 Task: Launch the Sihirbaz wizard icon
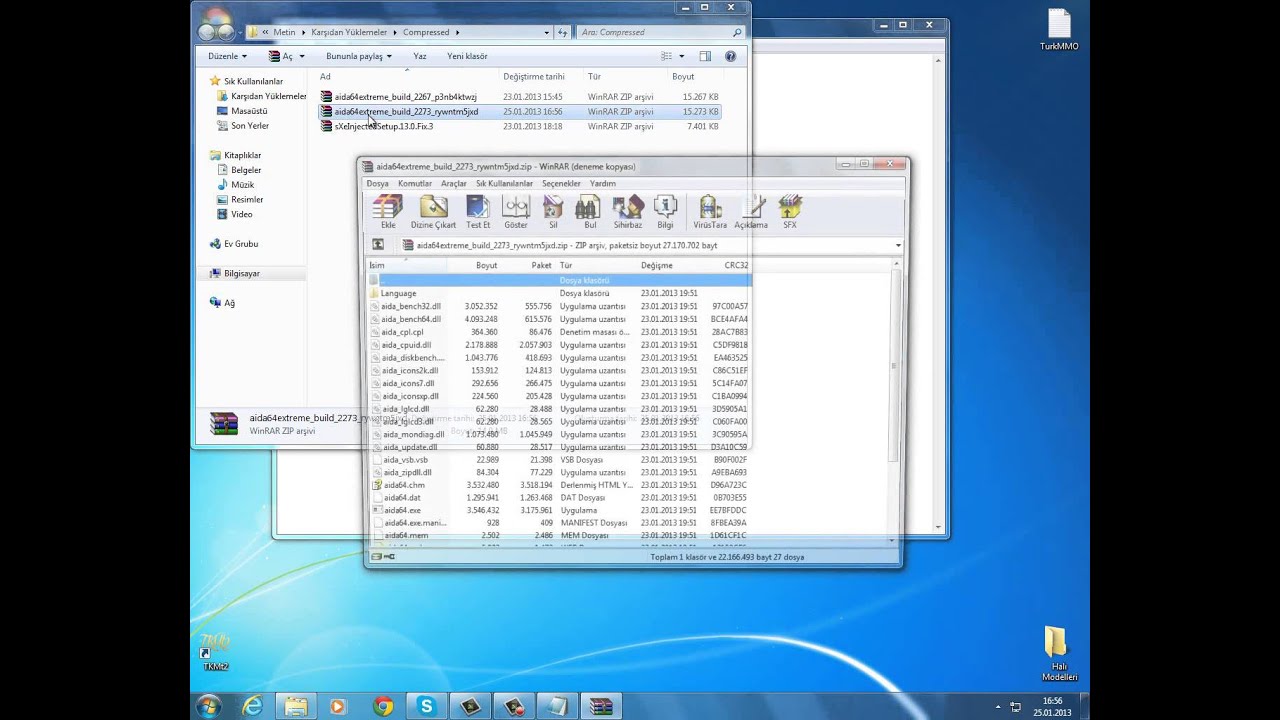(x=627, y=211)
